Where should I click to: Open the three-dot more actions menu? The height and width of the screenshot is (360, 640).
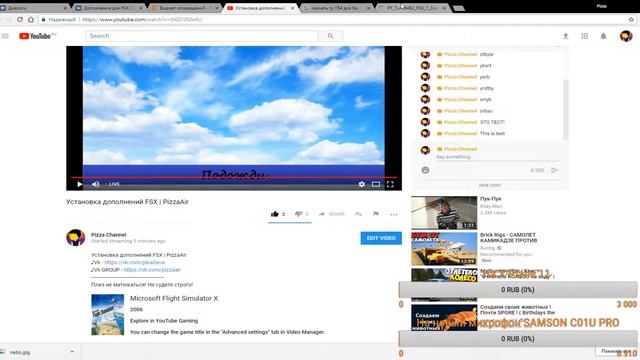point(393,214)
